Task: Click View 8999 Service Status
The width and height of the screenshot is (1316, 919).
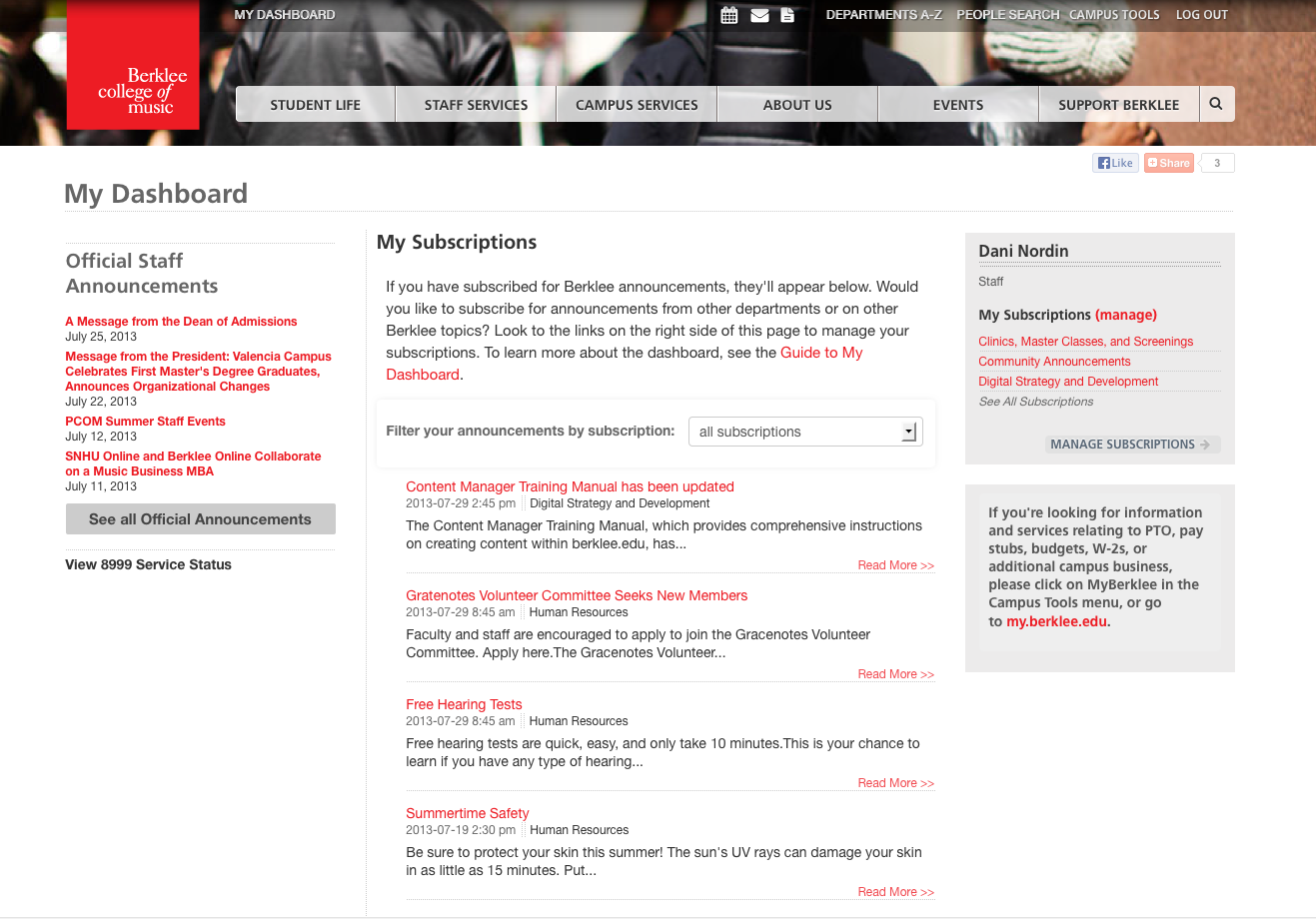Action: (148, 564)
